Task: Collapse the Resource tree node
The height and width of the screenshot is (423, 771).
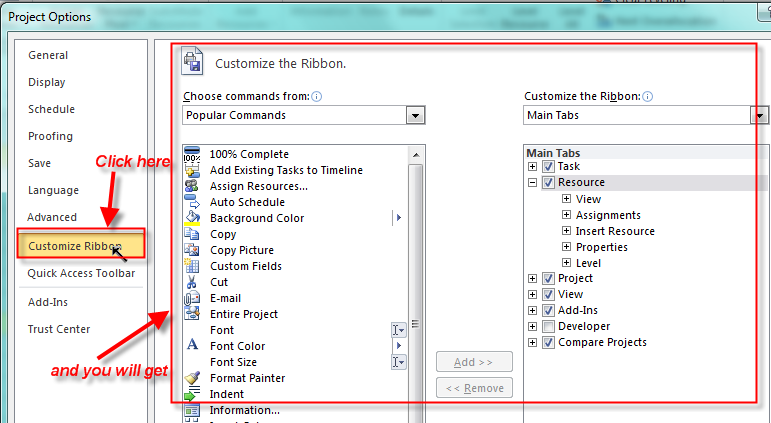Action: click(533, 183)
